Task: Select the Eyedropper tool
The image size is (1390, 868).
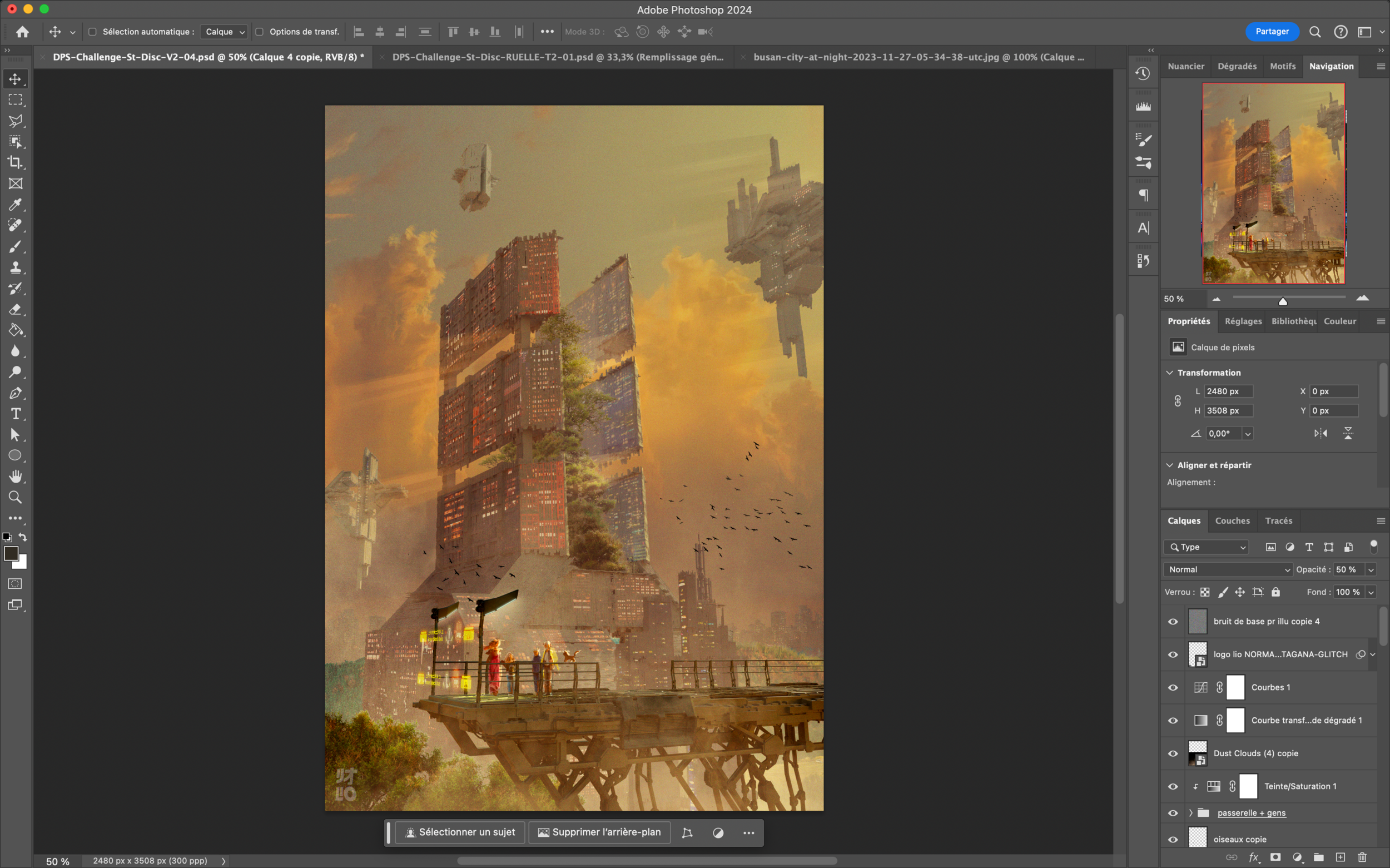Action: click(x=16, y=205)
